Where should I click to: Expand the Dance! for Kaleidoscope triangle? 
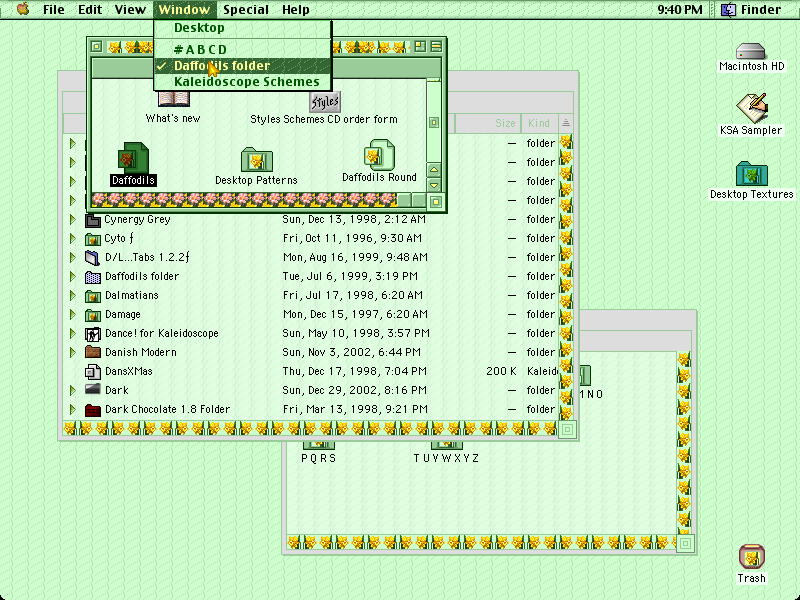72,333
